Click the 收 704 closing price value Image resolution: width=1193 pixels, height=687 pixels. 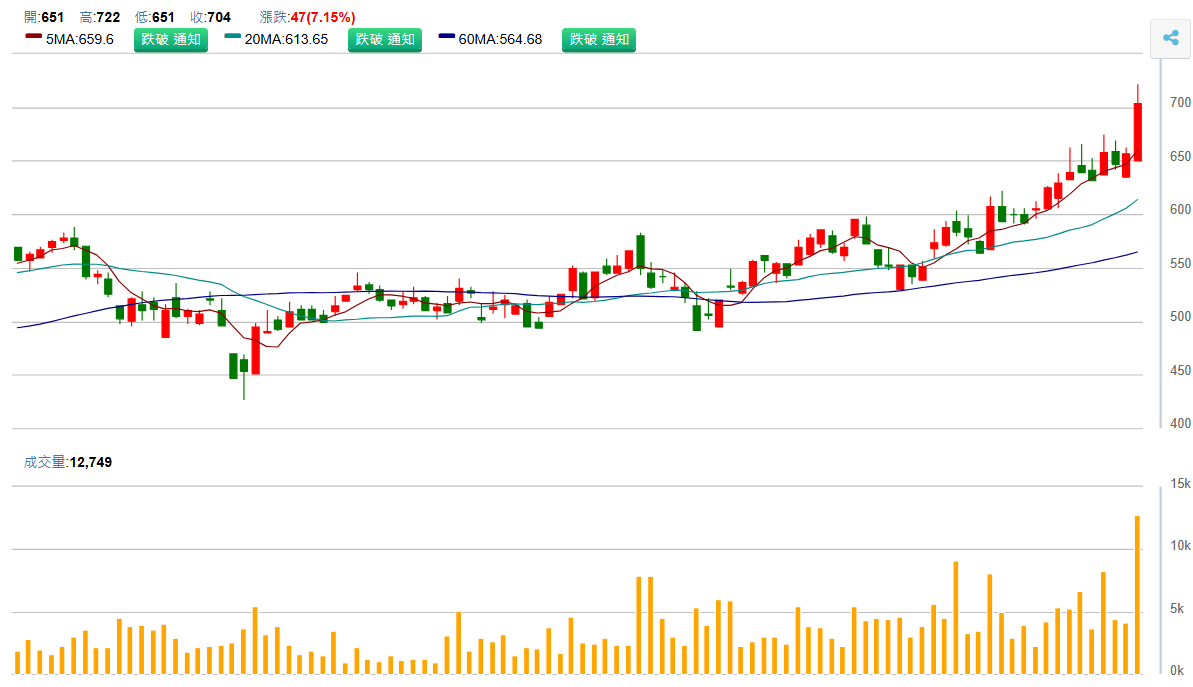point(219,17)
